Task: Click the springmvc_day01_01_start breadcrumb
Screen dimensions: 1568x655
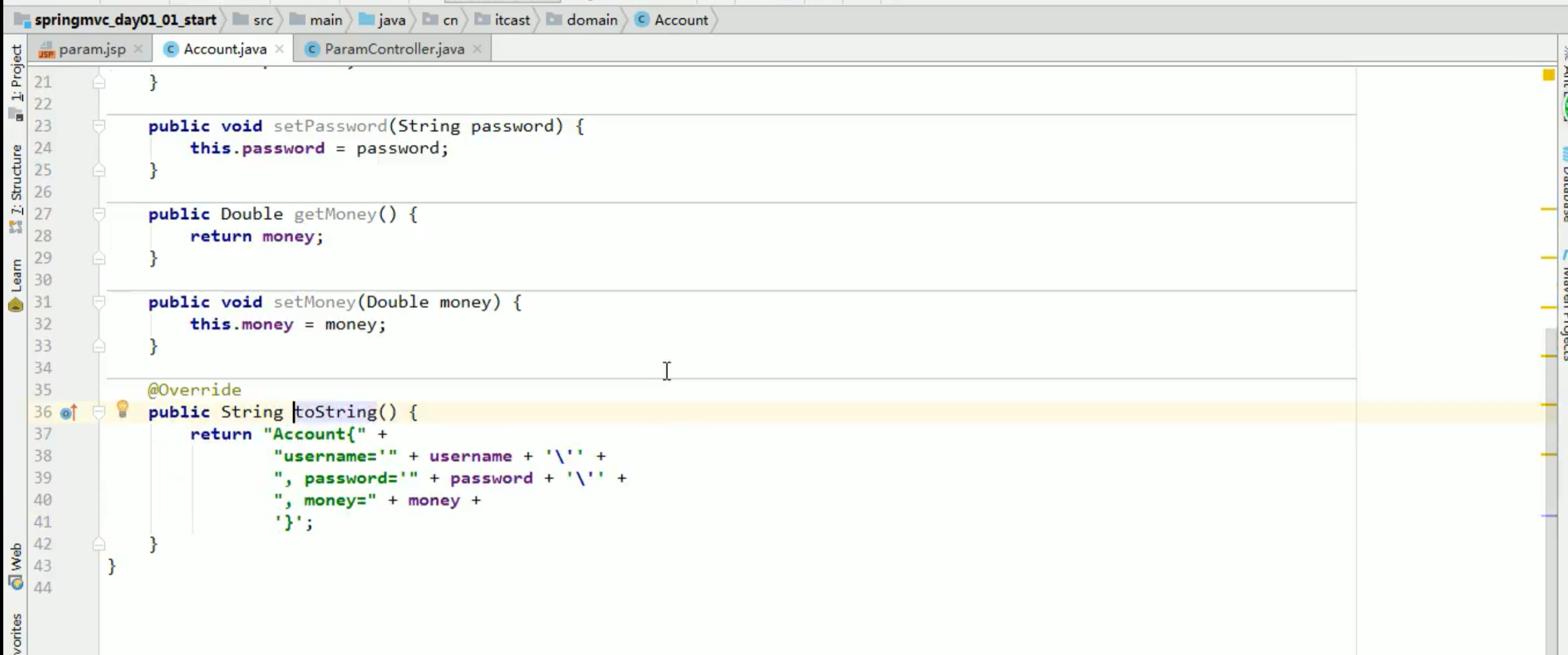Action: (125, 20)
